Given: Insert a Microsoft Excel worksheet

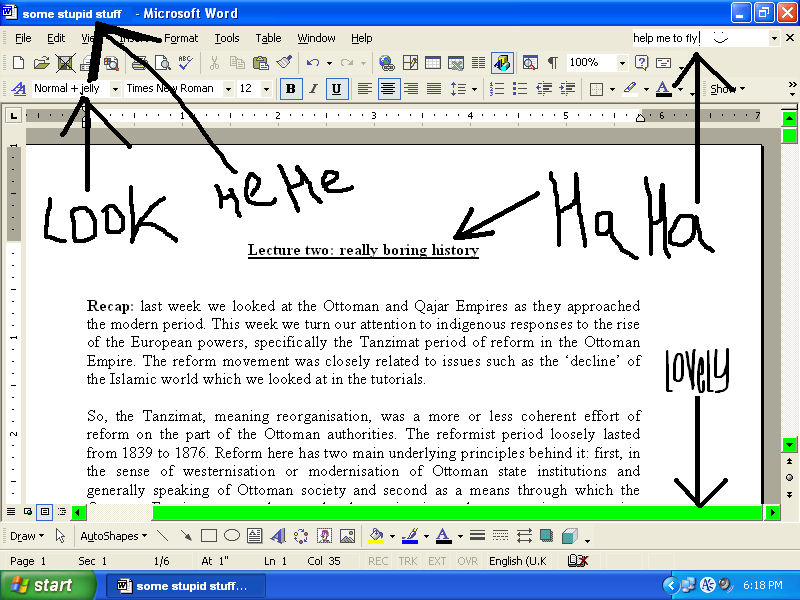Looking at the screenshot, I should 456,62.
